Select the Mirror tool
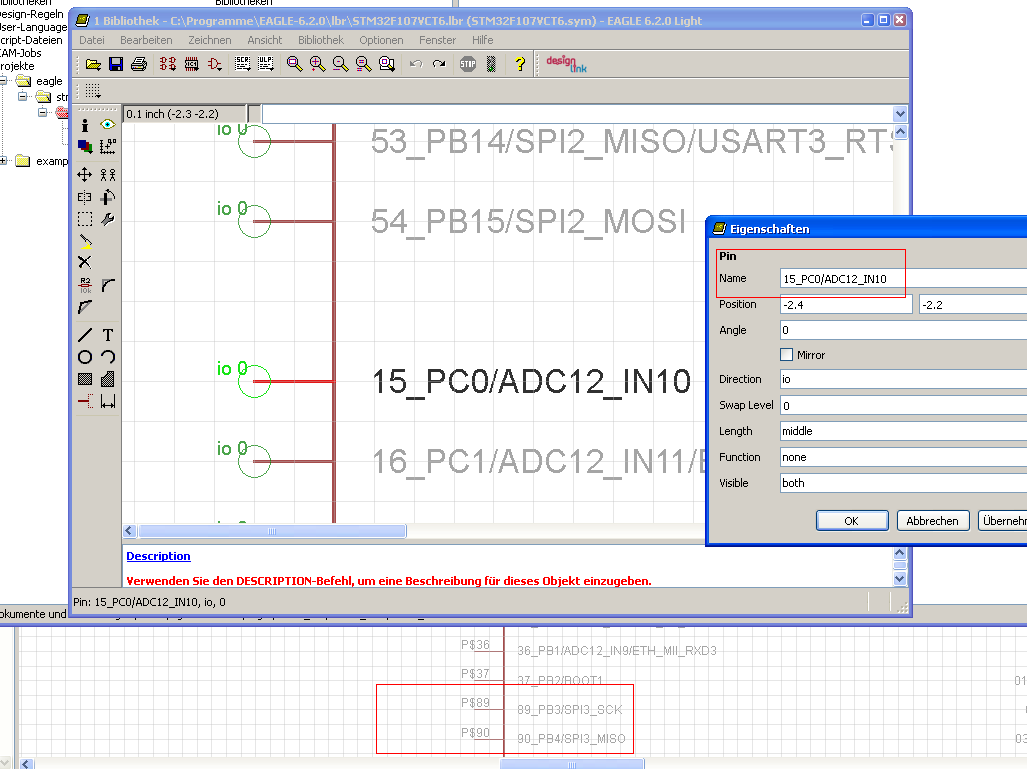 [x=84, y=197]
